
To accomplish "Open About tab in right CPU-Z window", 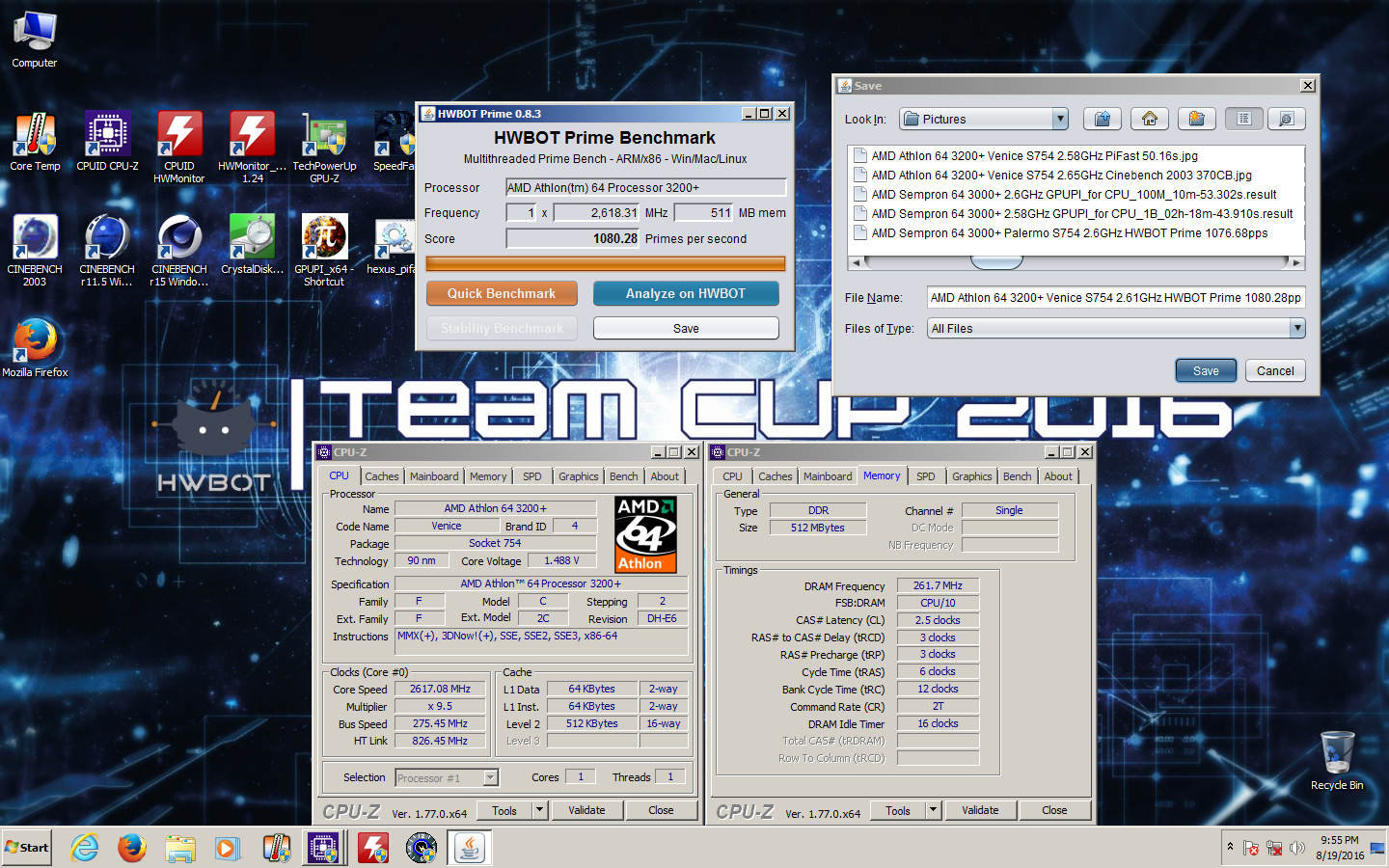I will point(1058,476).
